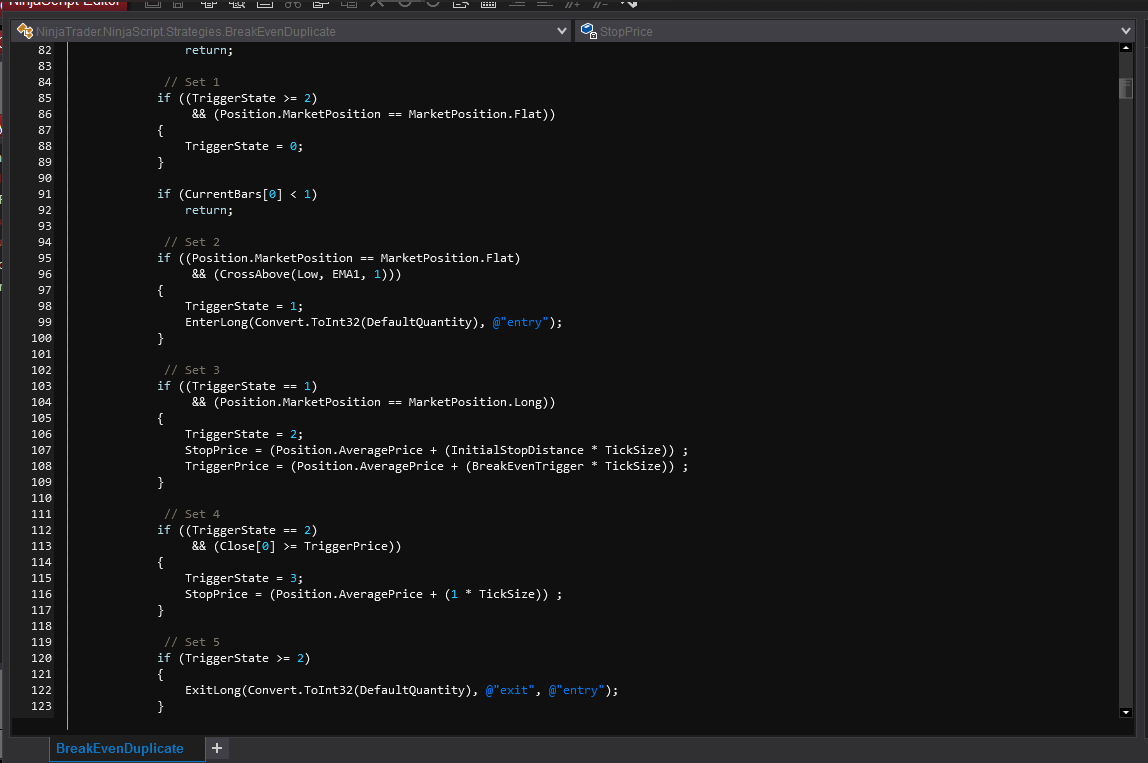
Task: Click the '// Set 2' comment
Action: [191, 242]
